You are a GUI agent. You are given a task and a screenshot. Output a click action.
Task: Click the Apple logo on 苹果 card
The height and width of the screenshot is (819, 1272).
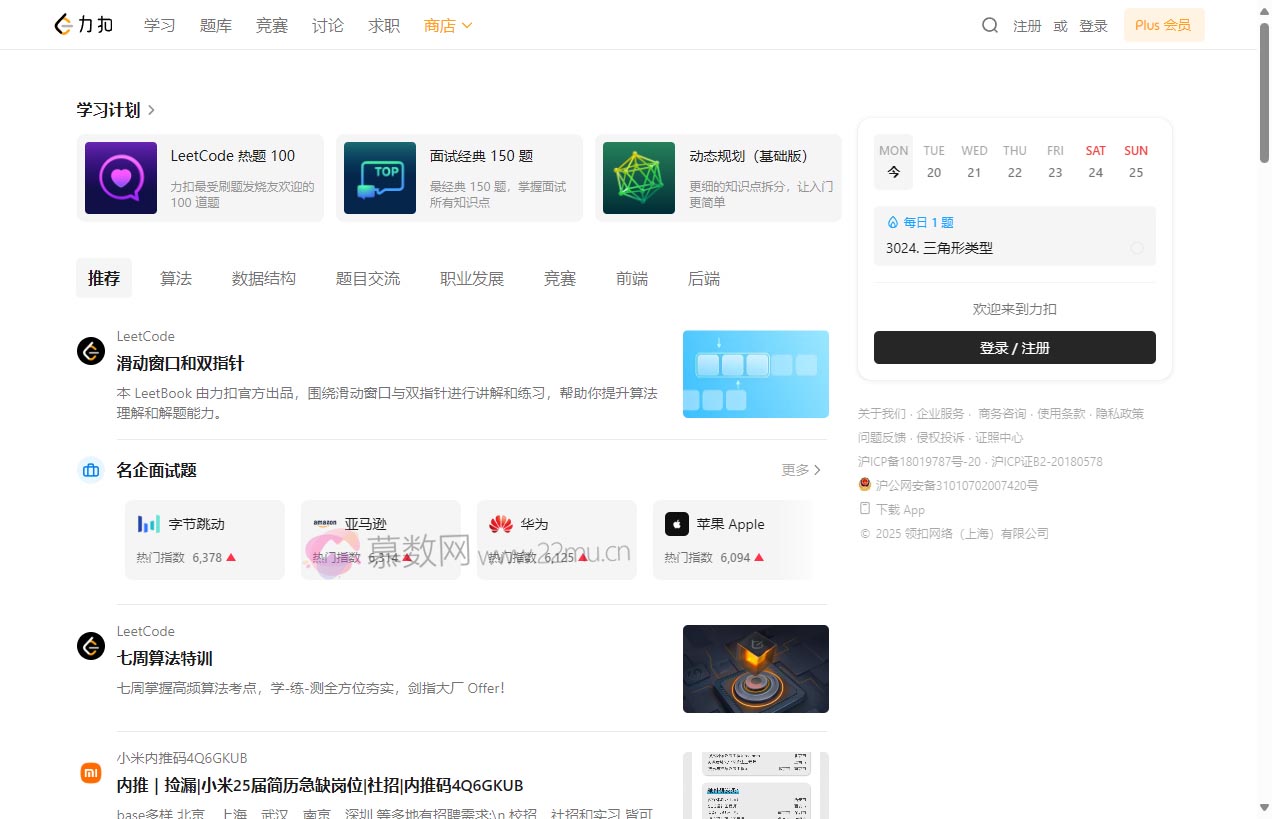677,523
